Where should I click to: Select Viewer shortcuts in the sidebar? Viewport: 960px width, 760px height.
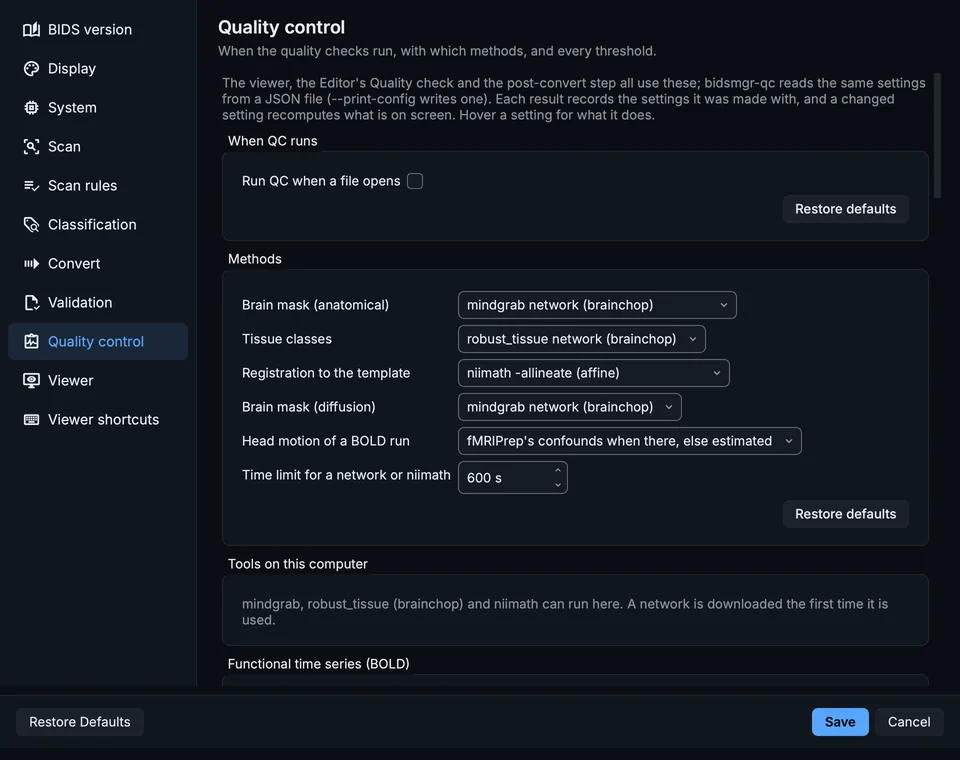pyautogui.click(x=98, y=420)
